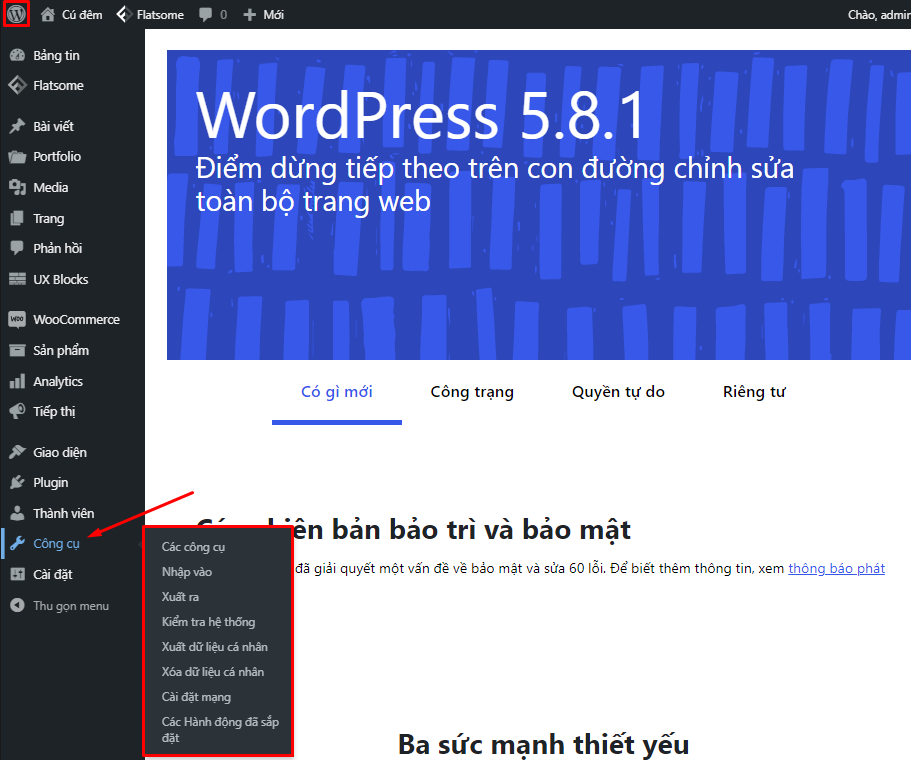The image size is (911, 760).
Task: Click the Ba sức mạnh thiết yếu heading
Action: coord(543,744)
